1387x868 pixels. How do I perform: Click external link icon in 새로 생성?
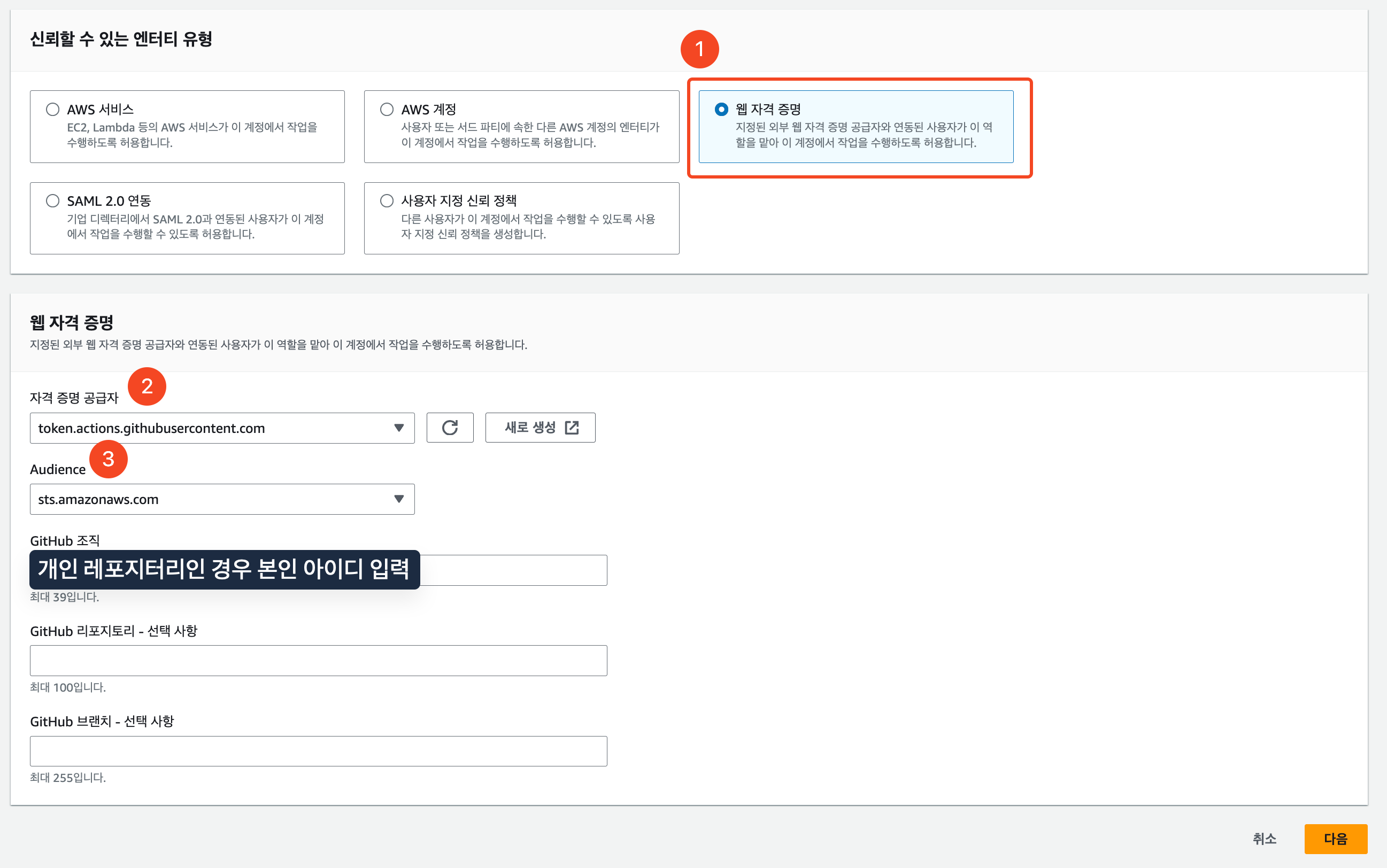pos(572,428)
